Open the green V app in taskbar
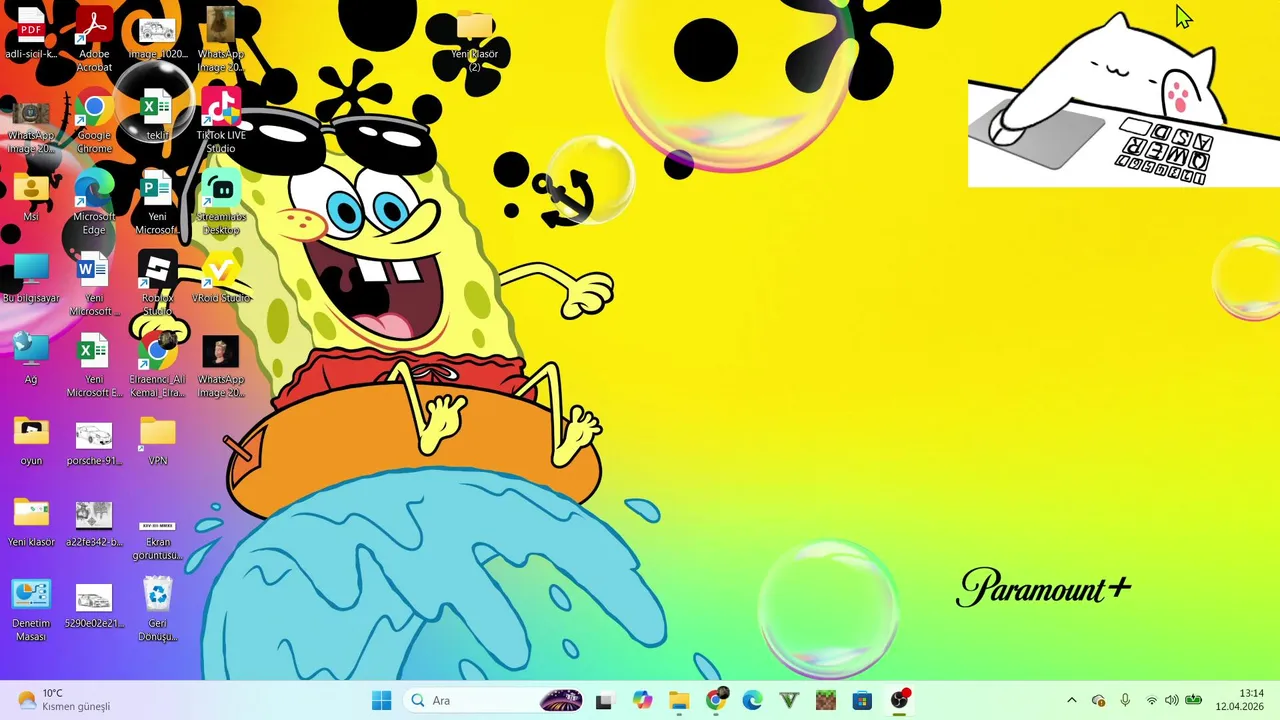The image size is (1280, 720). pyautogui.click(x=789, y=701)
